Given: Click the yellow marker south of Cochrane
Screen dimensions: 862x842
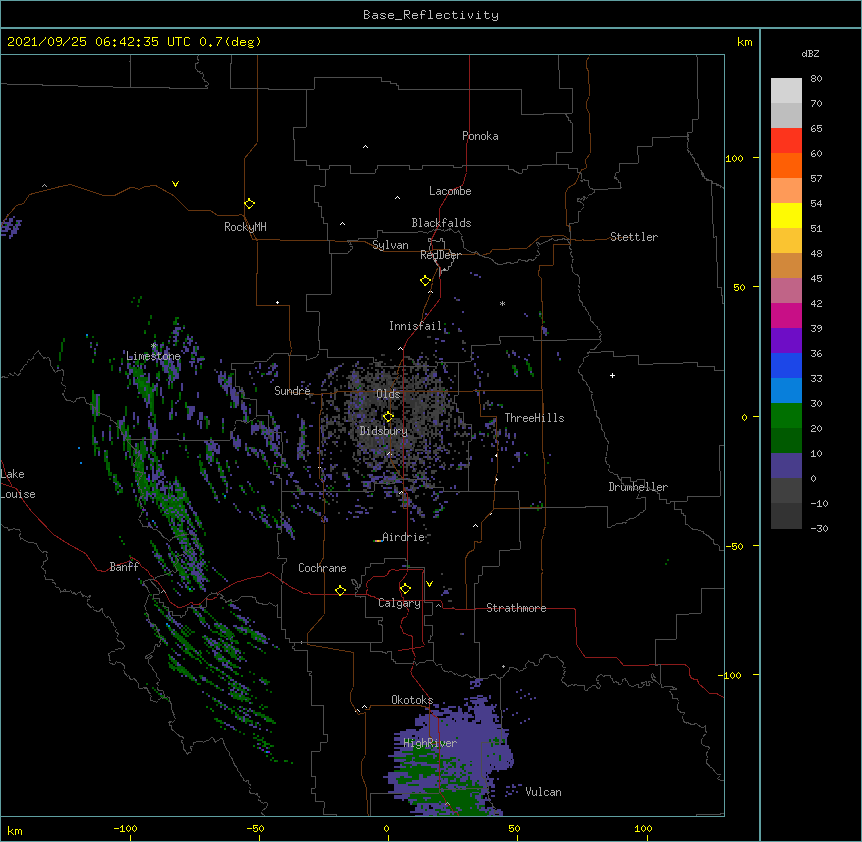Looking at the screenshot, I should pos(340,590).
